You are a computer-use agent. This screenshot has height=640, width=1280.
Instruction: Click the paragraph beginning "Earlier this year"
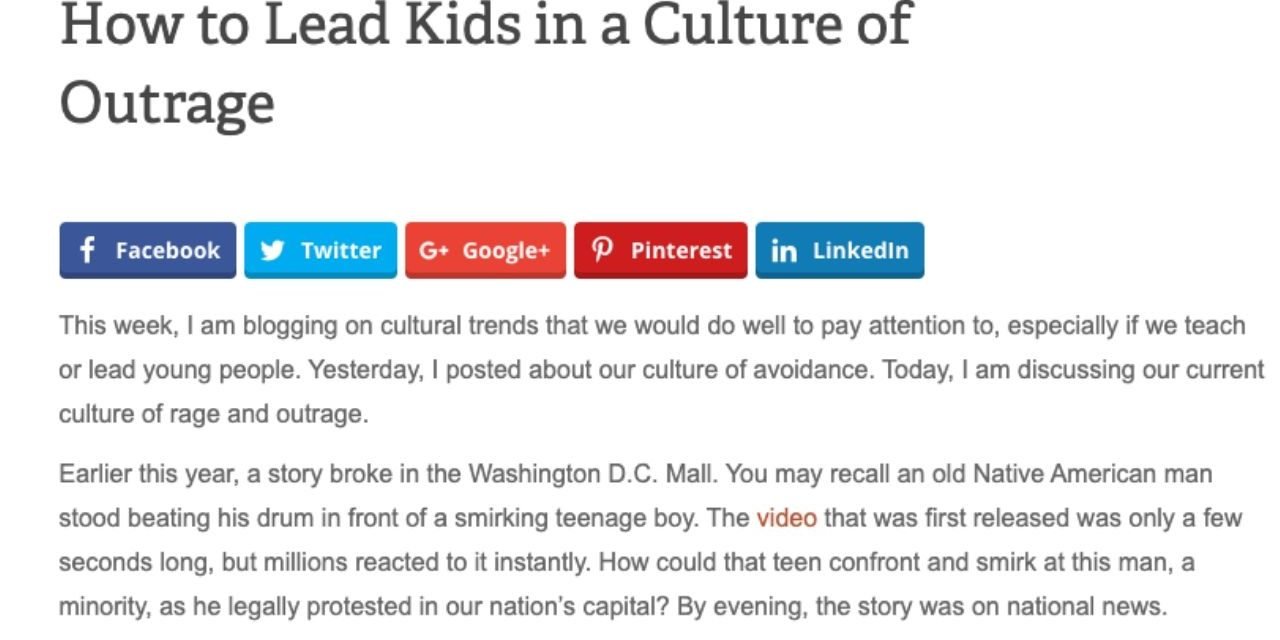point(650,540)
